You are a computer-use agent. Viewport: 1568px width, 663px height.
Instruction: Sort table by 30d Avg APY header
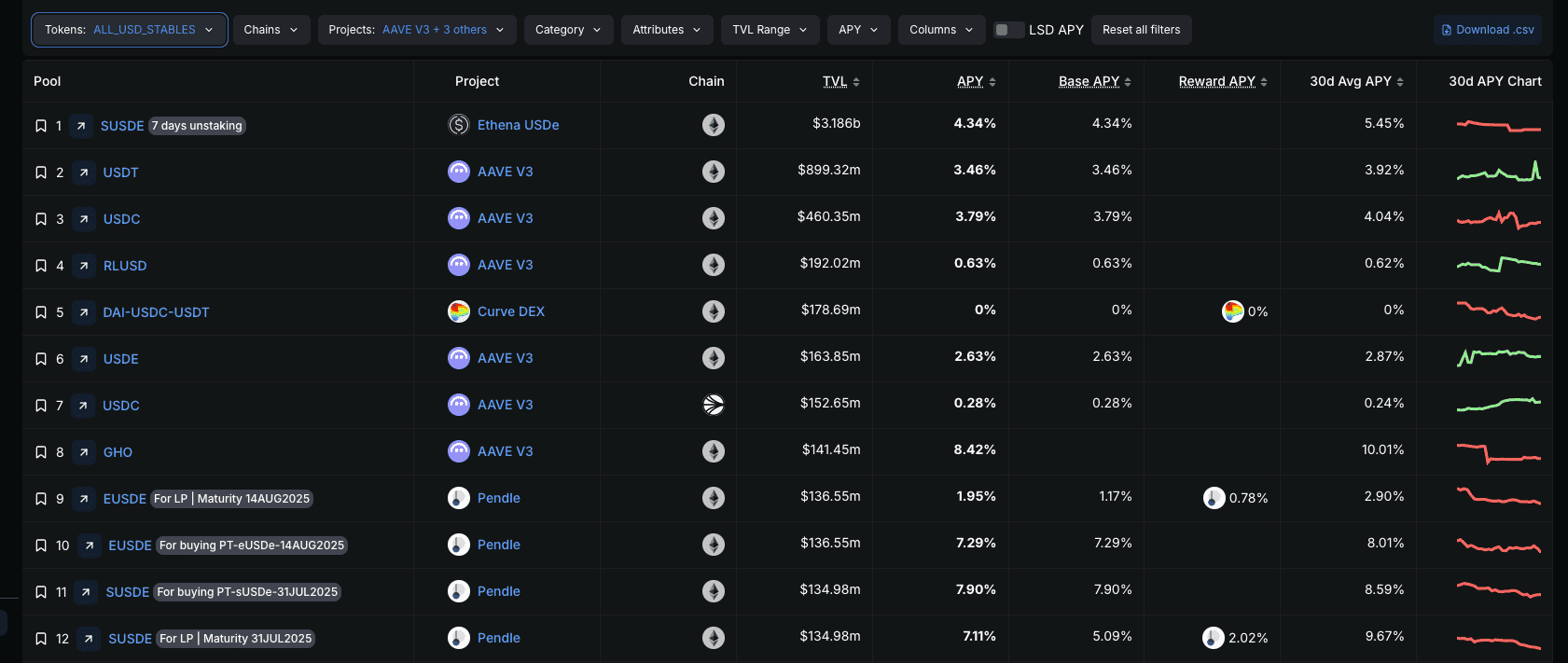(x=1351, y=81)
